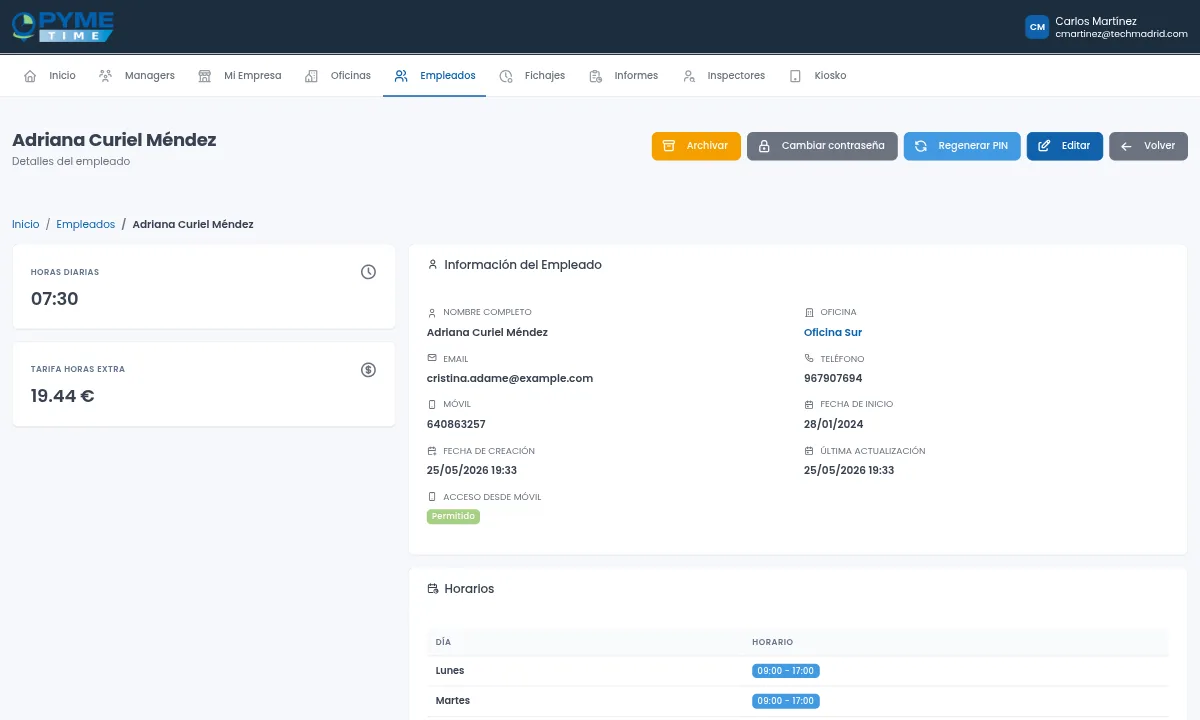Click the 19.44 € overtime rate value
Viewport: 1200px width, 720px height.
(x=63, y=396)
